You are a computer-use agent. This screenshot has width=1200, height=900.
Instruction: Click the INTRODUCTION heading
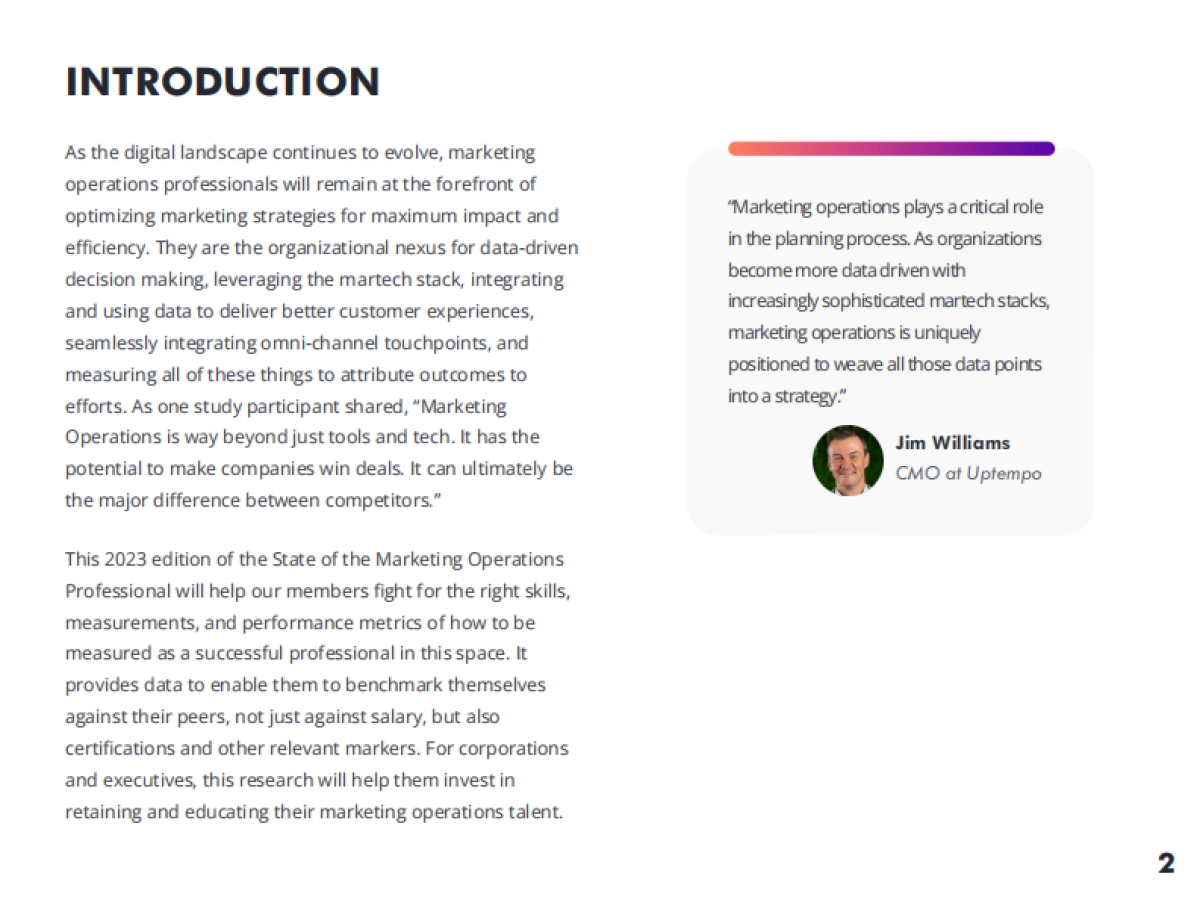[x=222, y=82]
